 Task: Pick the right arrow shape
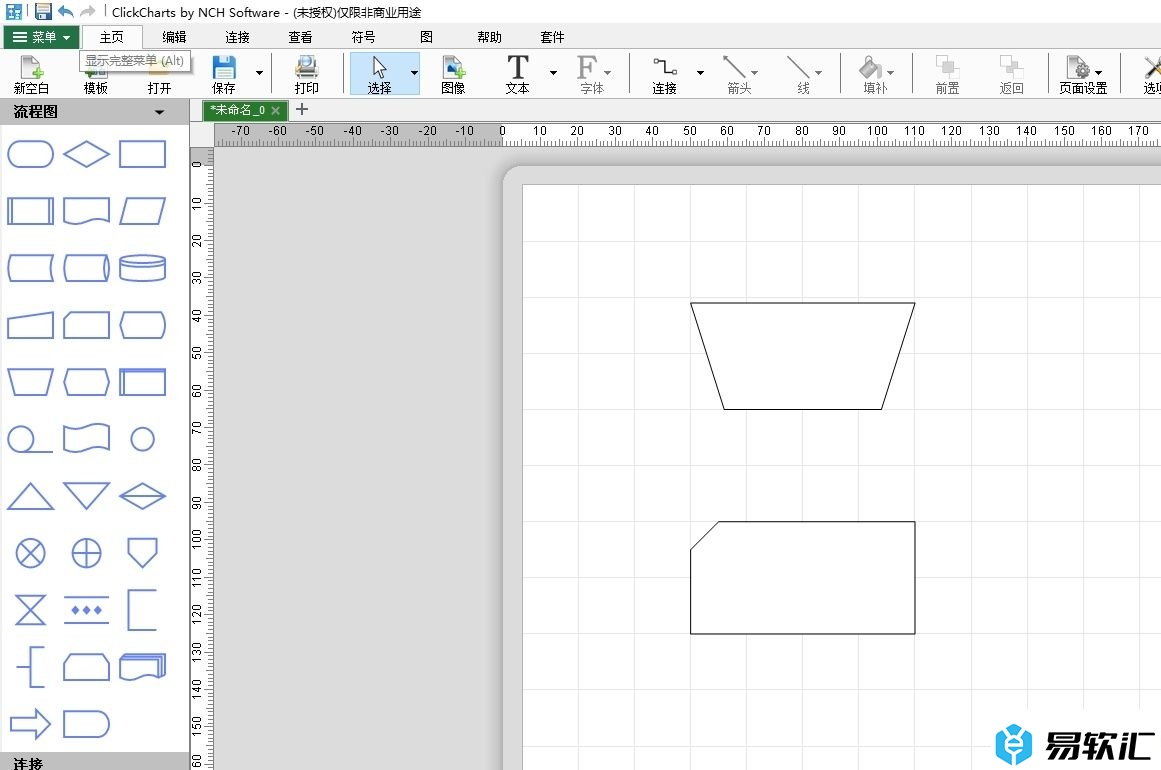pos(30,724)
